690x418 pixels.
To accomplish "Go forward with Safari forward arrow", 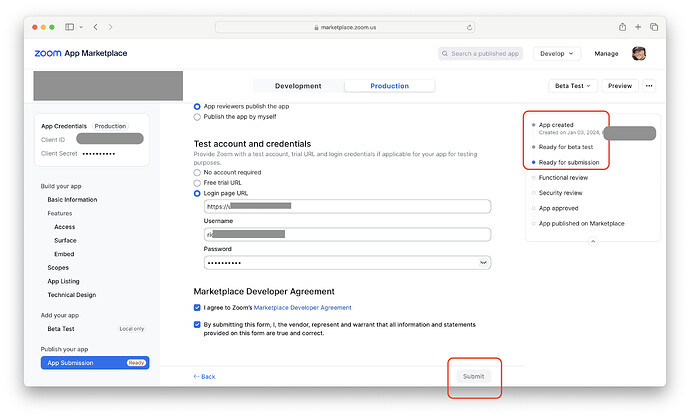I will coord(110,27).
